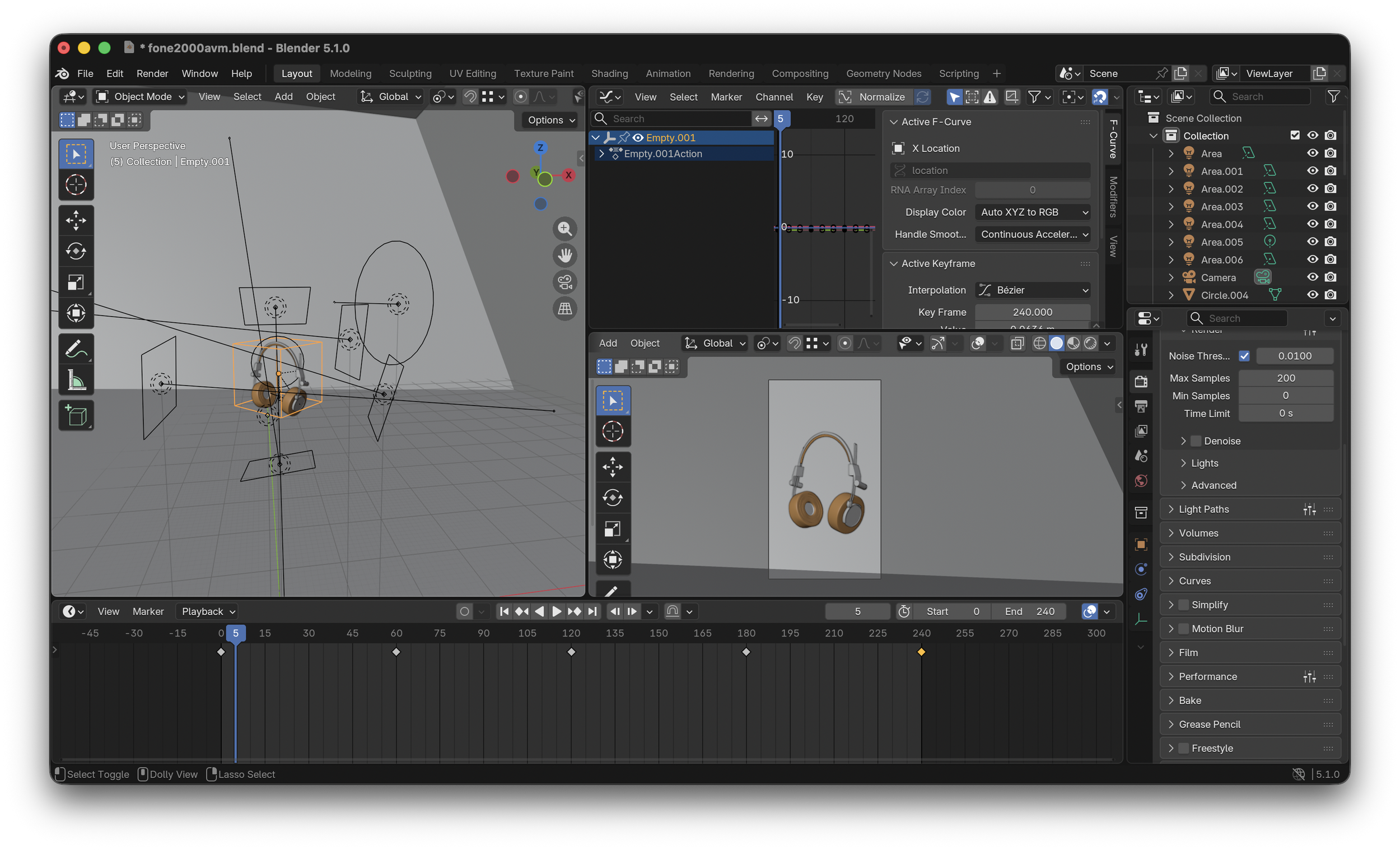Open the Render properties tab

(x=1140, y=382)
